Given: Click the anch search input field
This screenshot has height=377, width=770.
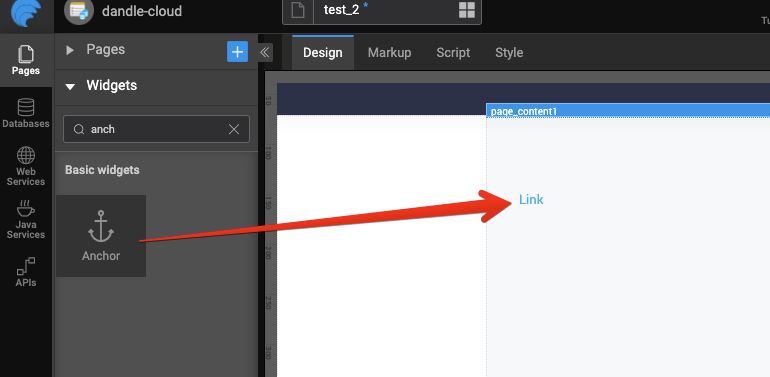Looking at the screenshot, I should 156,129.
